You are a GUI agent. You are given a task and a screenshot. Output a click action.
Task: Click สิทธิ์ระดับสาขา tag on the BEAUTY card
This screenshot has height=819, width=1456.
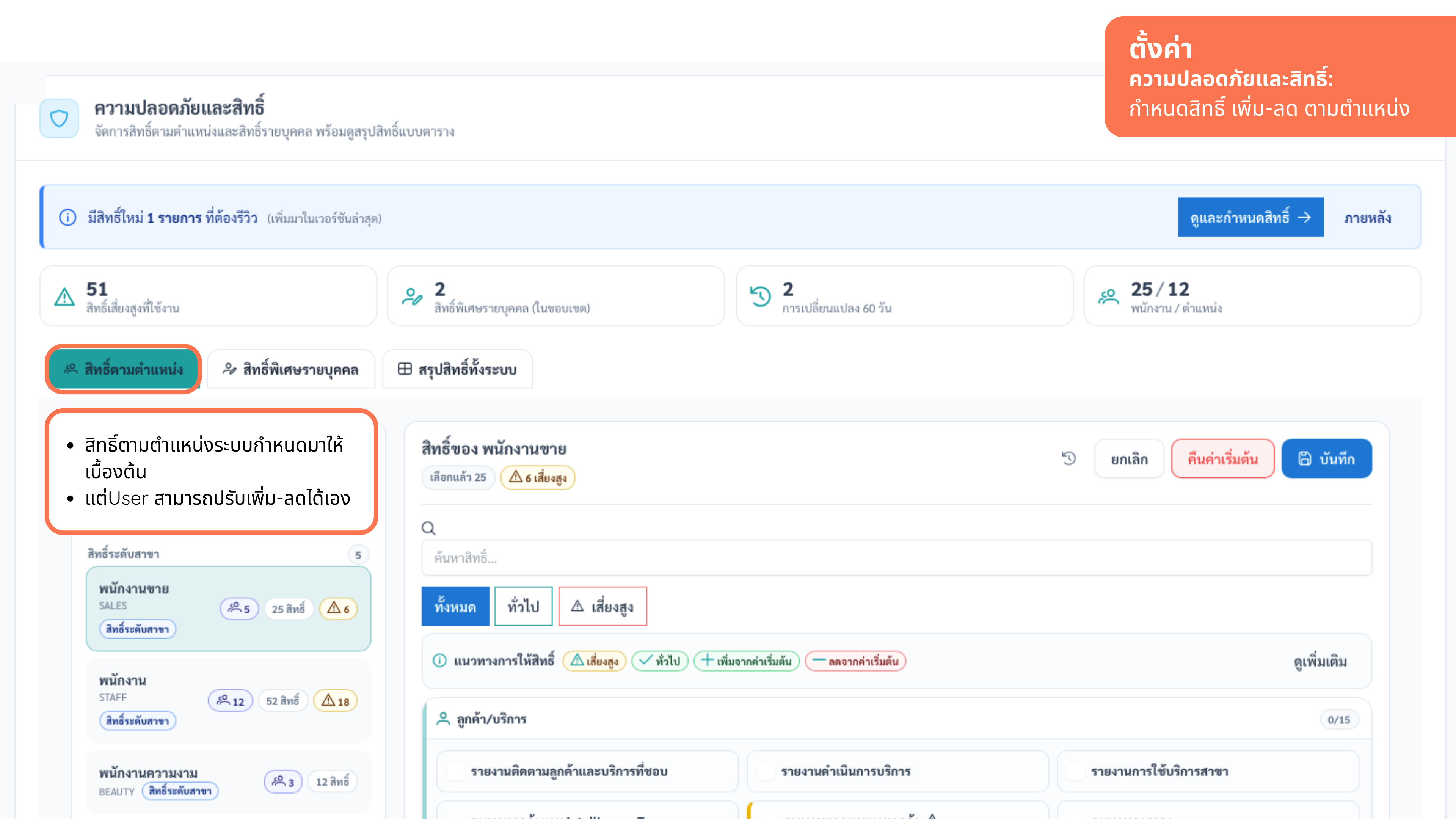click(x=180, y=791)
